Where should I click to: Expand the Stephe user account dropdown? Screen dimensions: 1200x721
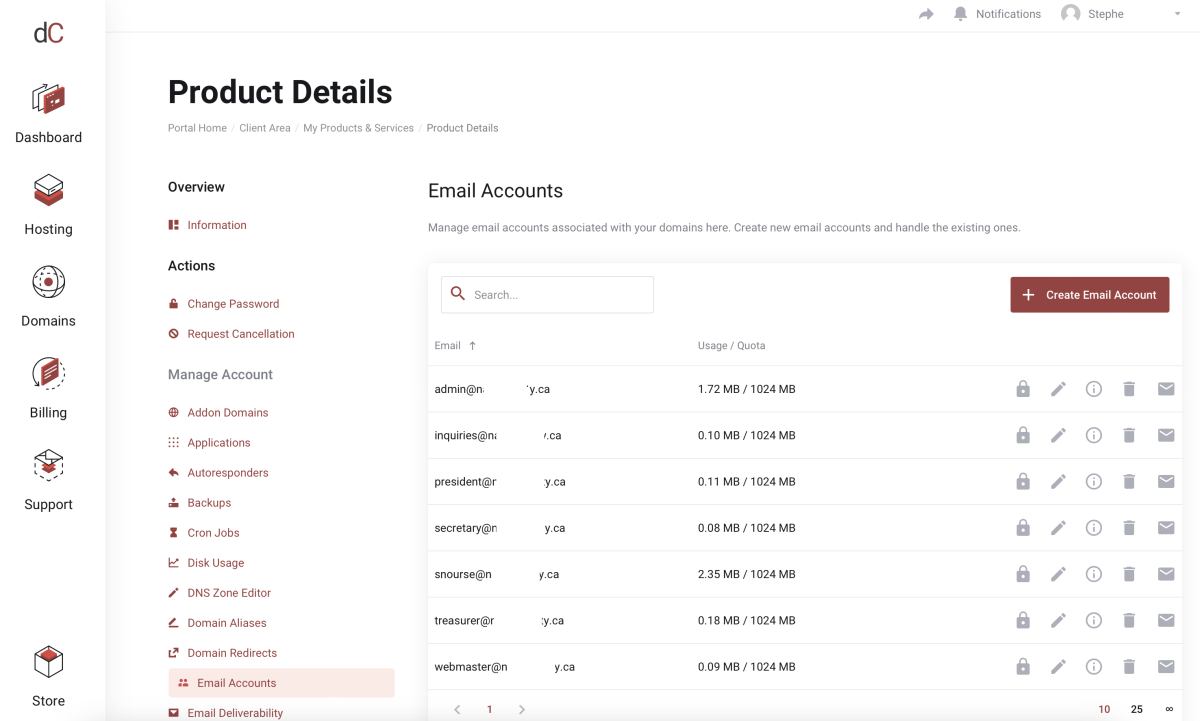tap(1177, 14)
